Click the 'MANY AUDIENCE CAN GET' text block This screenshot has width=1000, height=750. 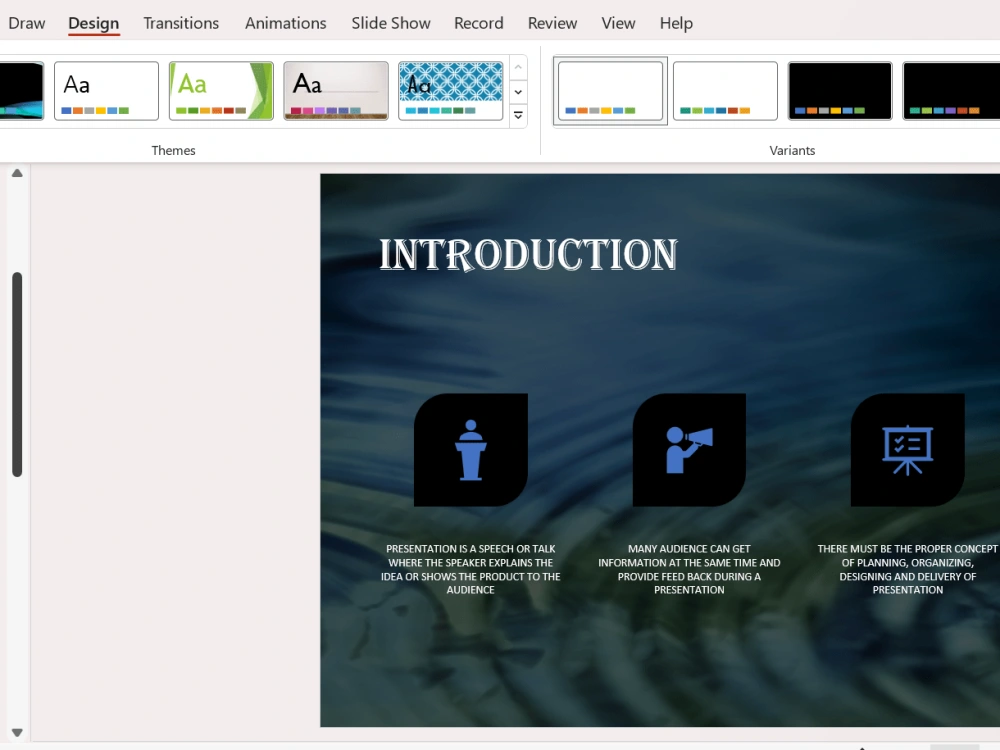(689, 569)
